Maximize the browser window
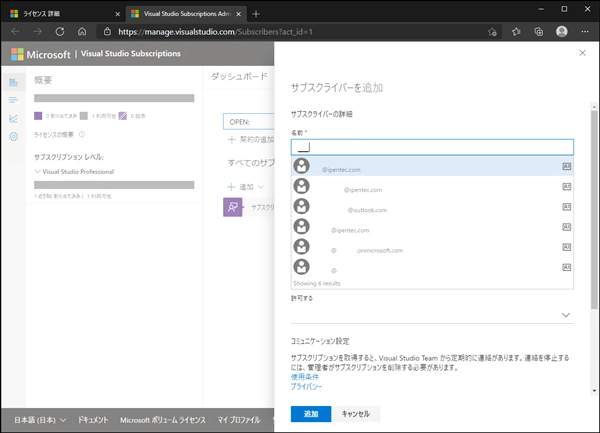 pyautogui.click(x=564, y=9)
